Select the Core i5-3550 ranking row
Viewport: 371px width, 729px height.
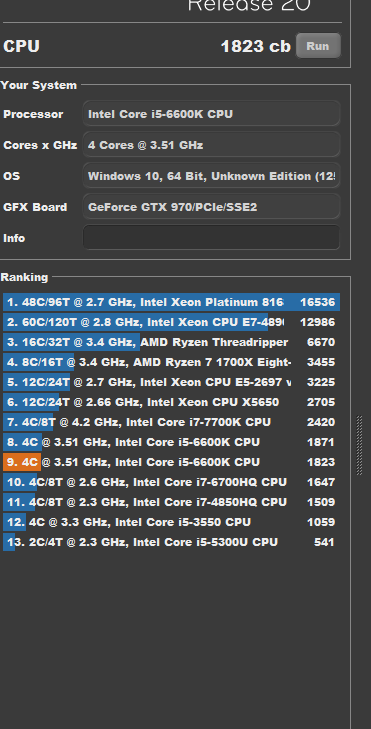[x=172, y=522]
